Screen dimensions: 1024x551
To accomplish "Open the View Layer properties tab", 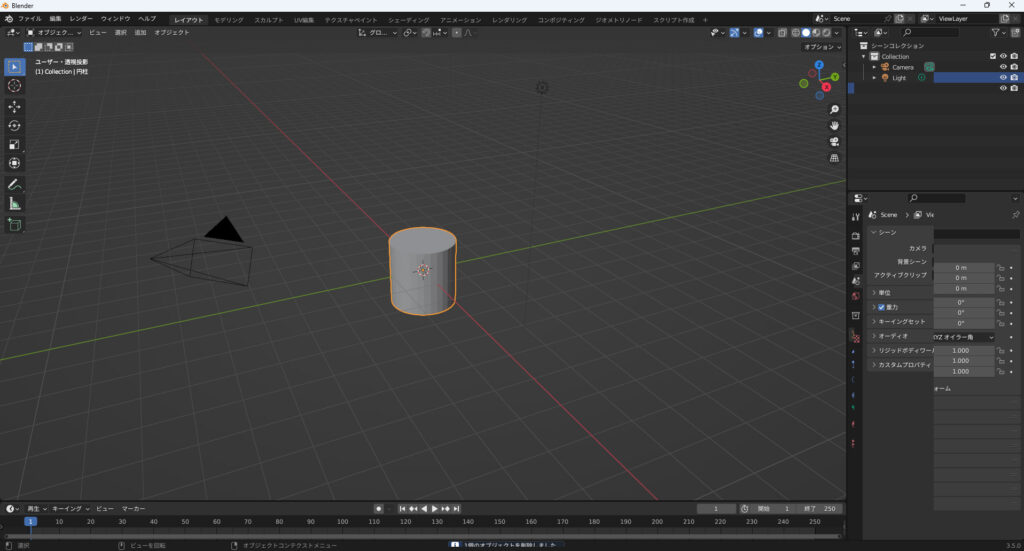I will 856,266.
